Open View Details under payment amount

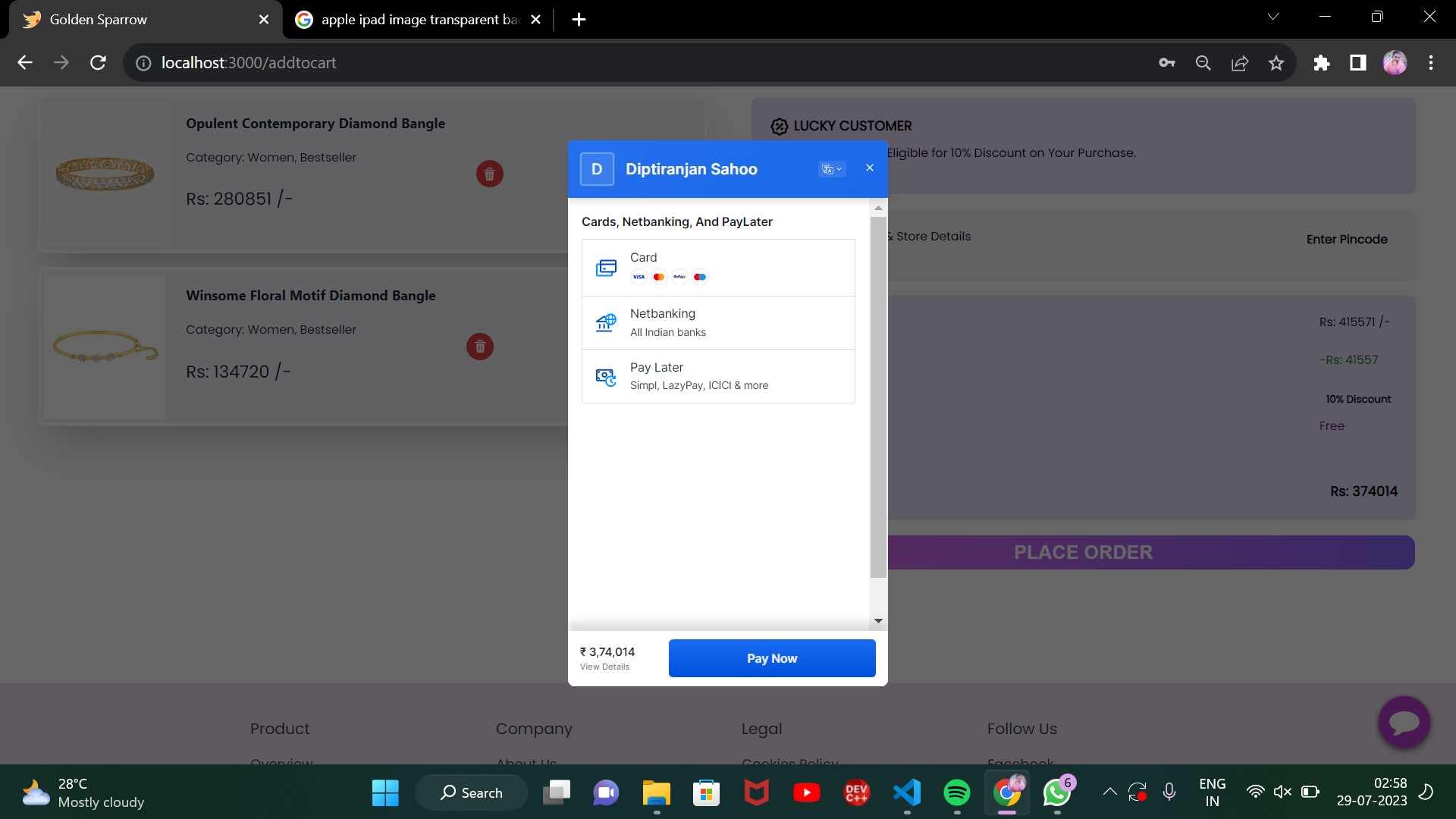pyautogui.click(x=604, y=667)
